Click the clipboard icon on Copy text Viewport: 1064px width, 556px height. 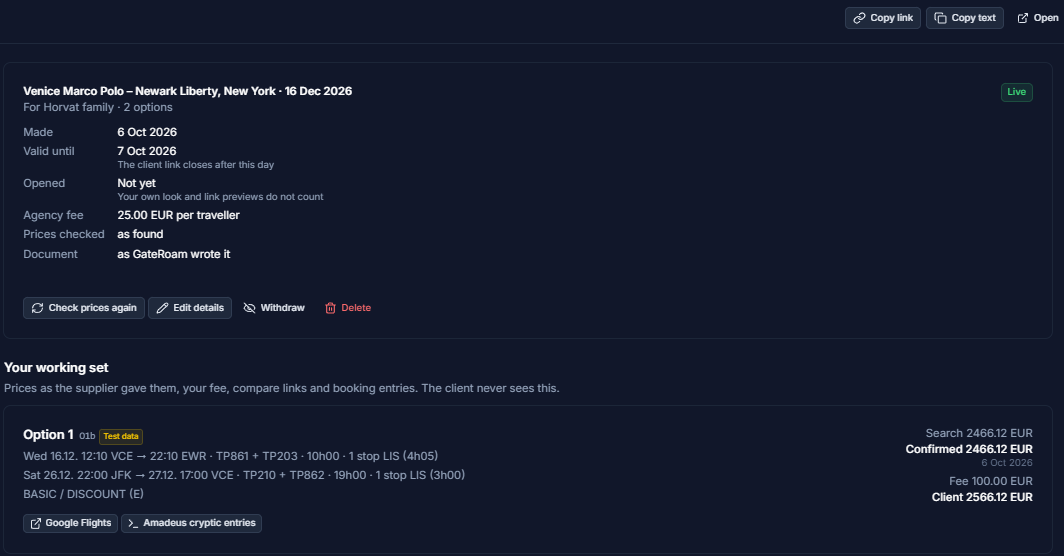pos(940,18)
